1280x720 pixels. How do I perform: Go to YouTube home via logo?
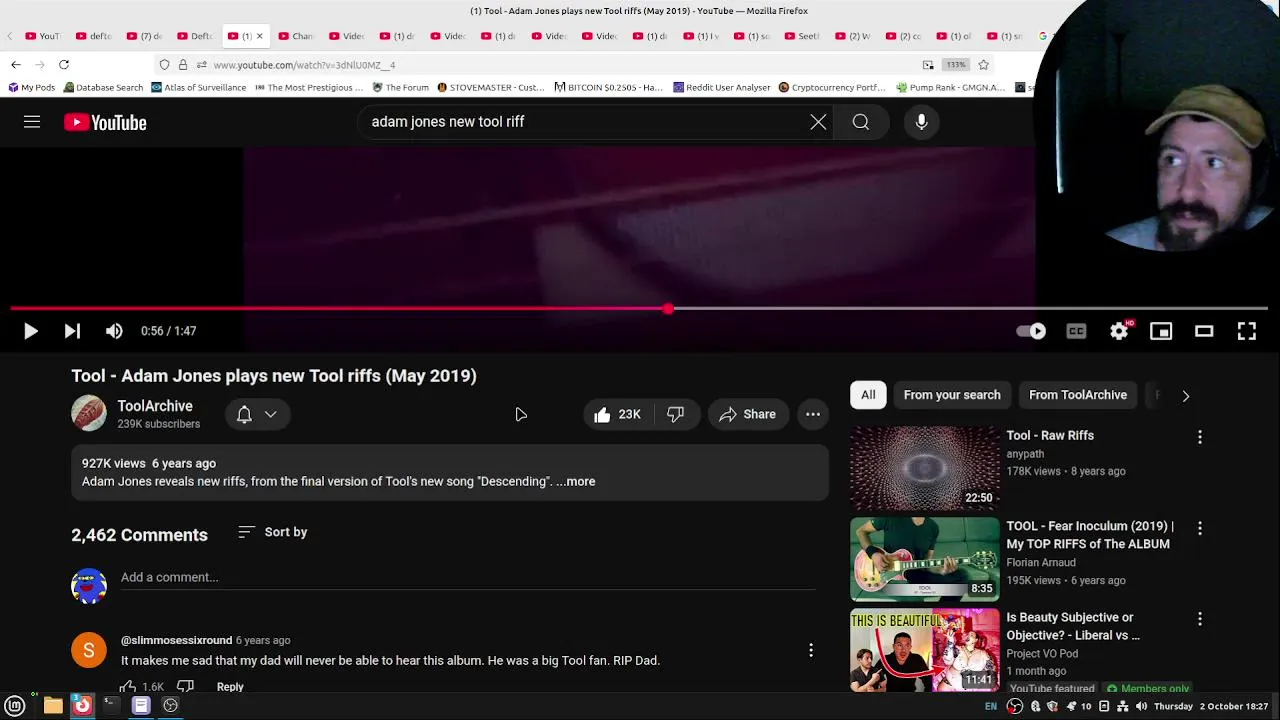coord(105,122)
